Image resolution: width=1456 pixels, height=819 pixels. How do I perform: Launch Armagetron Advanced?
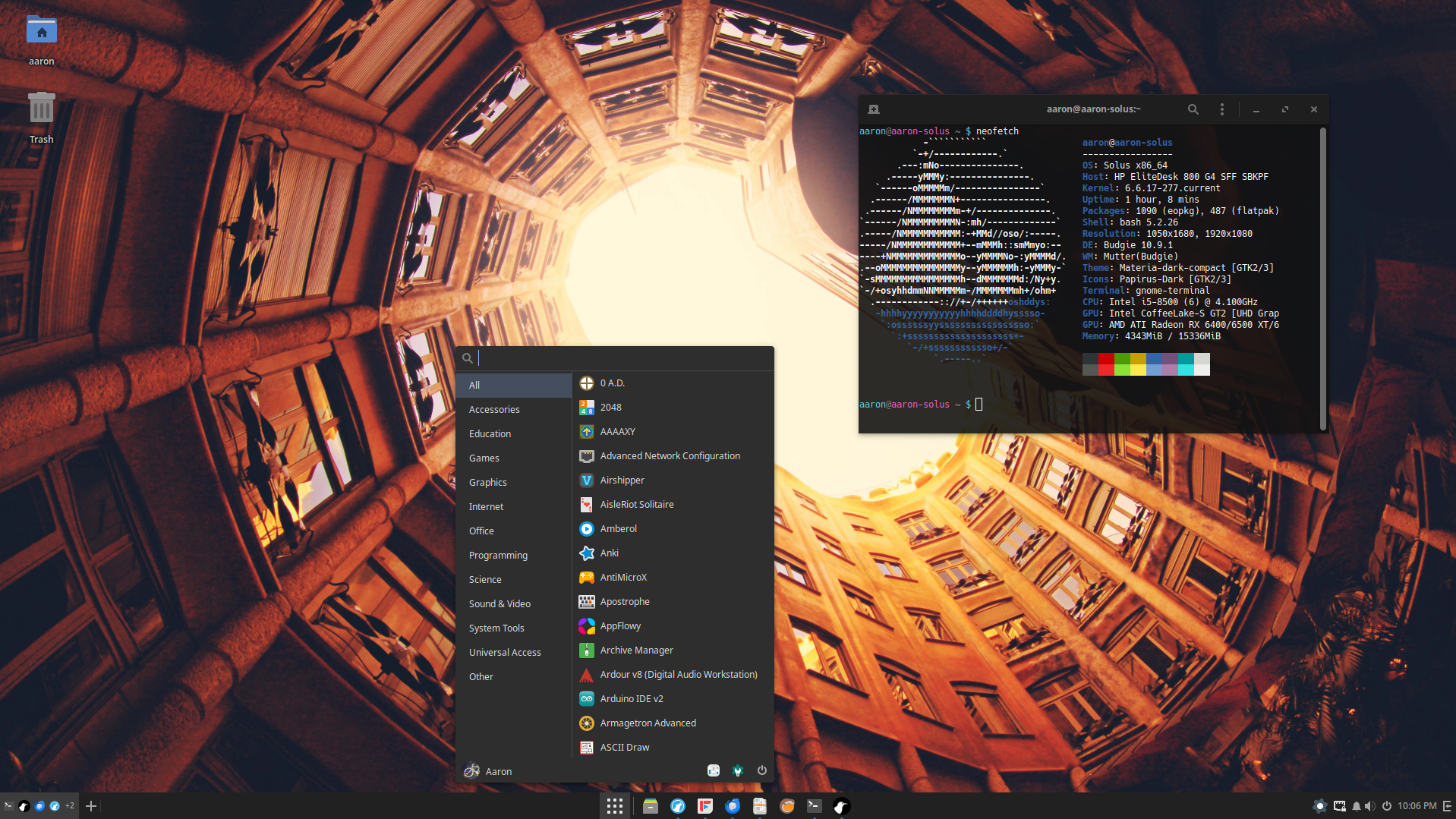pyautogui.click(x=673, y=723)
